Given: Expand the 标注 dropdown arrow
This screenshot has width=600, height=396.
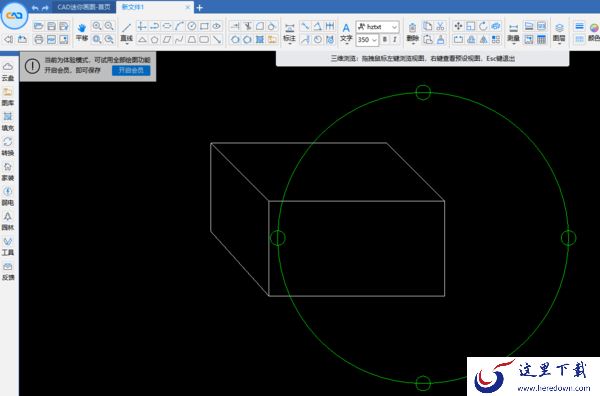Looking at the screenshot, I should [x=289, y=44].
